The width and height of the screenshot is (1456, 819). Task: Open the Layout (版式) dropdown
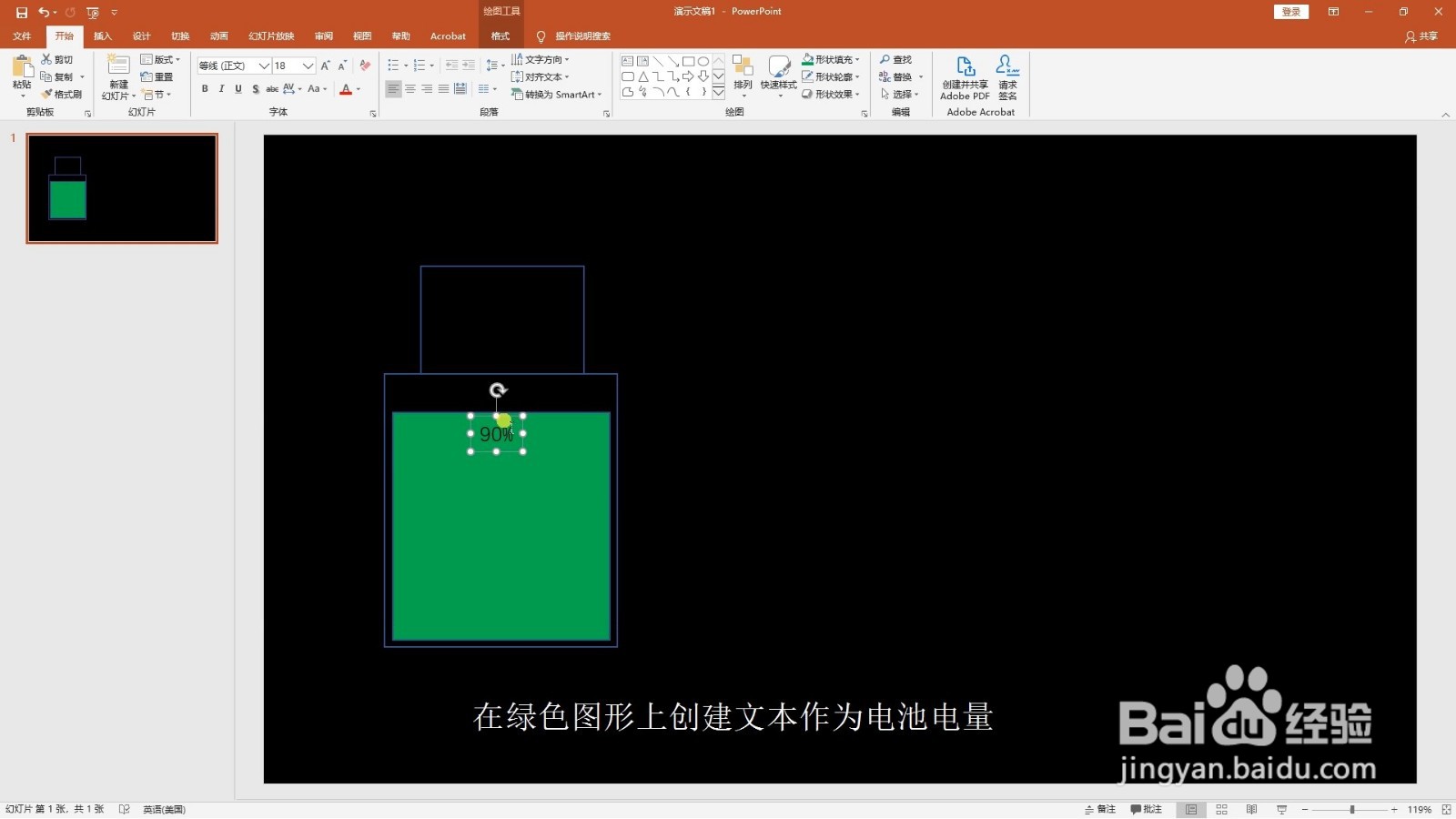160,59
